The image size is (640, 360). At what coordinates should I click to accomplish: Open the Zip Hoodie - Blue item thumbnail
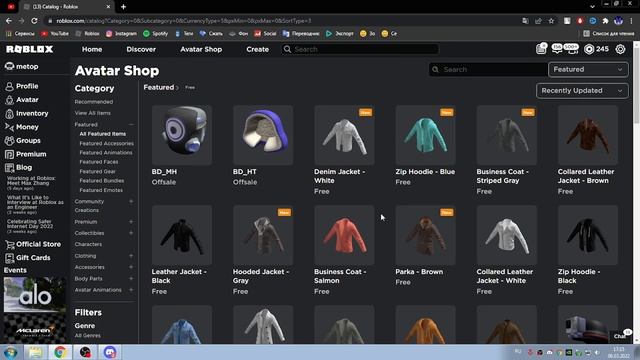pos(425,135)
